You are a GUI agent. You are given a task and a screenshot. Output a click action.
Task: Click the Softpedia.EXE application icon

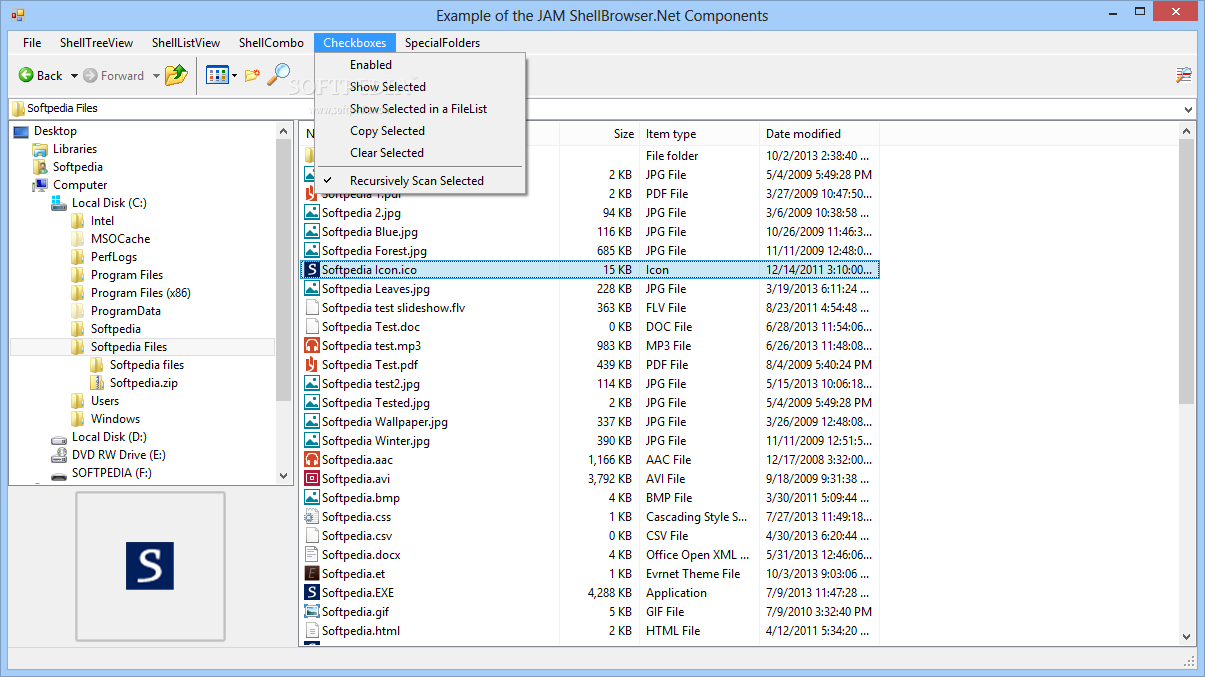pyautogui.click(x=312, y=592)
